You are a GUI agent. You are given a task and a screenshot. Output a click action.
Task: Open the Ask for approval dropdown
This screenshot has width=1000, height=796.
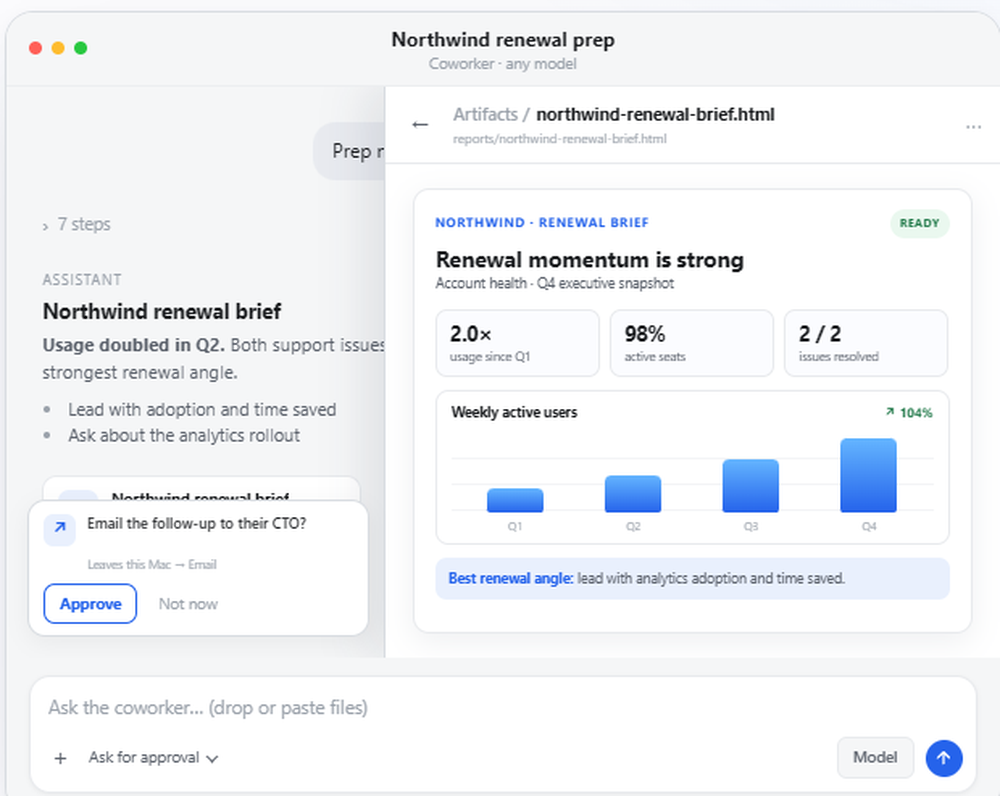pos(153,758)
